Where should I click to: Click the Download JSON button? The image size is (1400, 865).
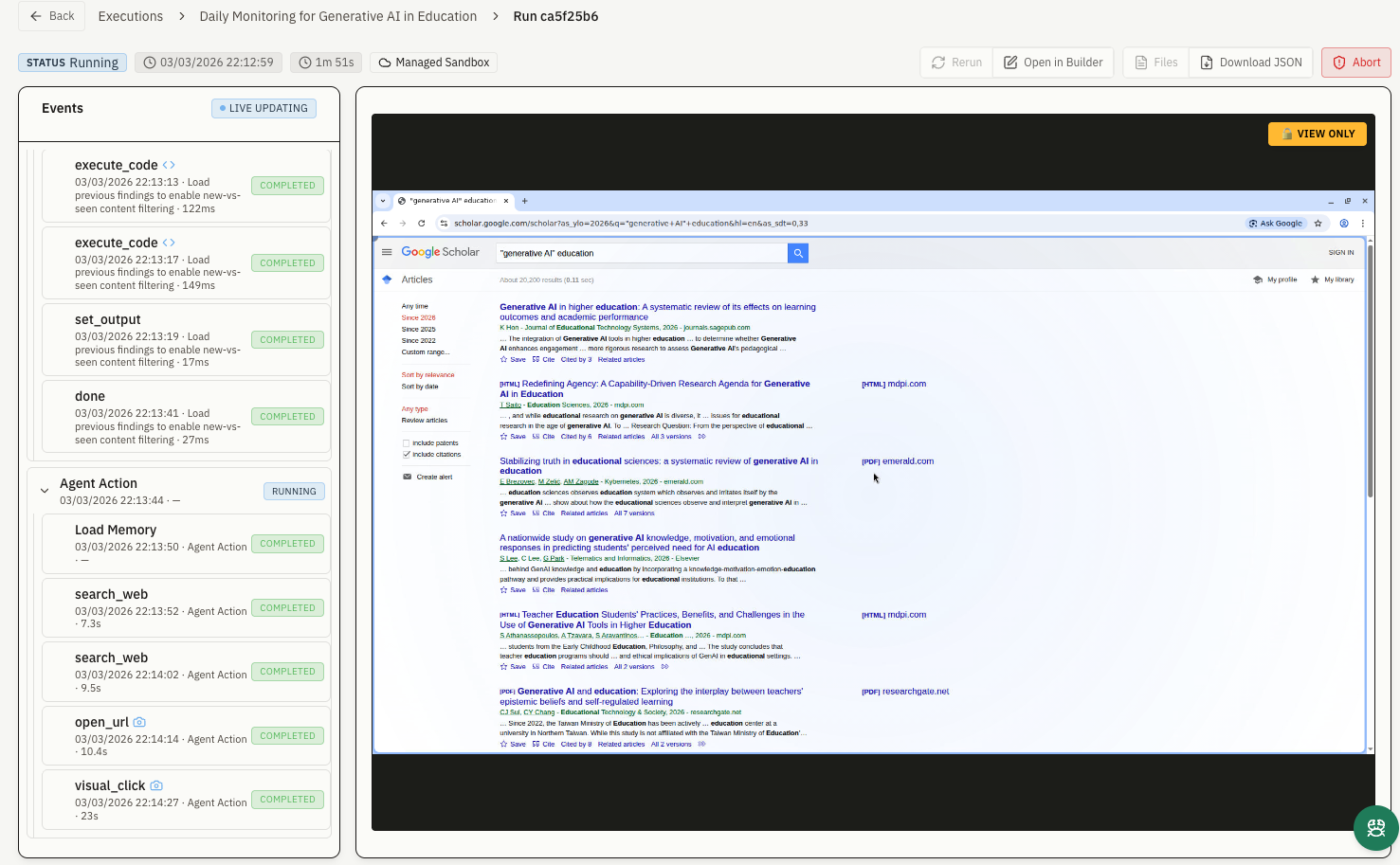click(1251, 63)
